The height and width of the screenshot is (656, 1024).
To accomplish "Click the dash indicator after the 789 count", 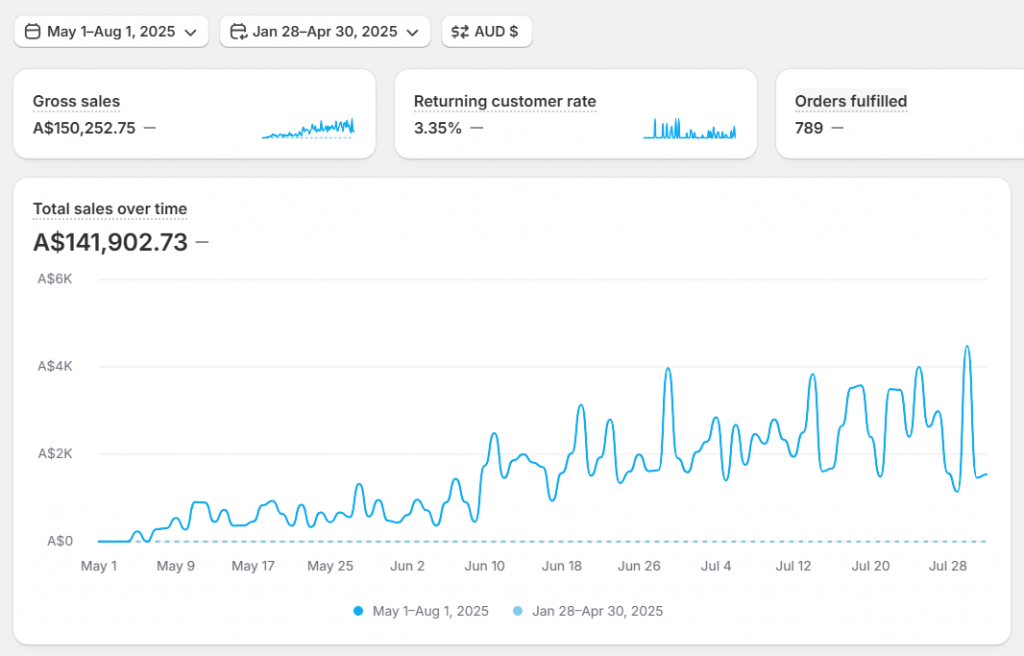I will 839,127.
